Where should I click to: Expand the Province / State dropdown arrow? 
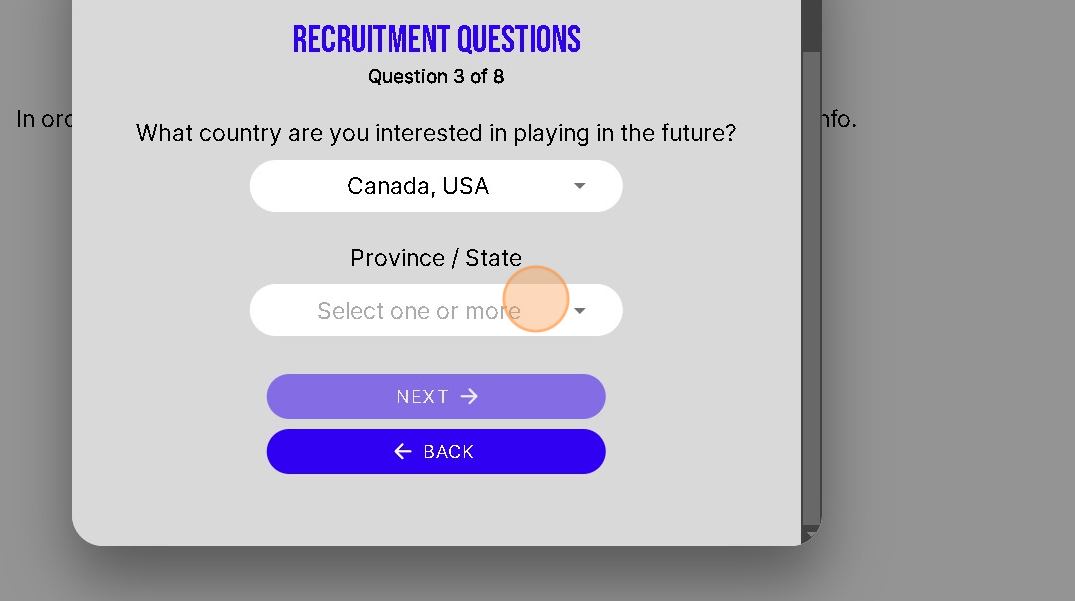pos(579,311)
